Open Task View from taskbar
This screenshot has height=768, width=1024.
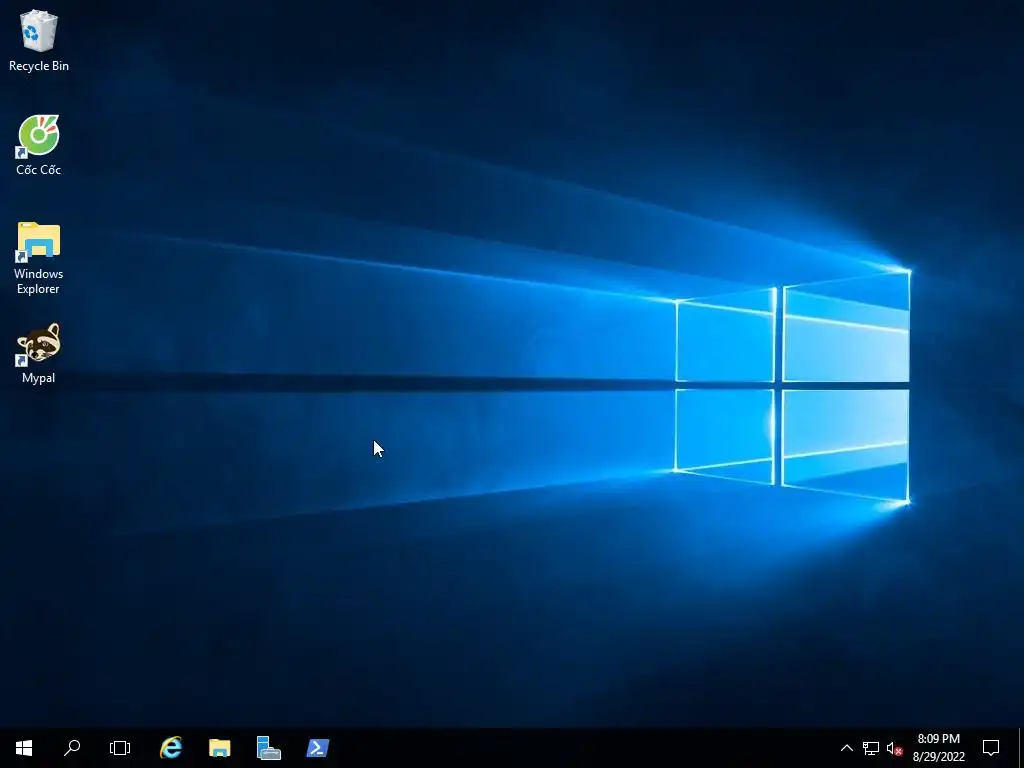[120, 748]
